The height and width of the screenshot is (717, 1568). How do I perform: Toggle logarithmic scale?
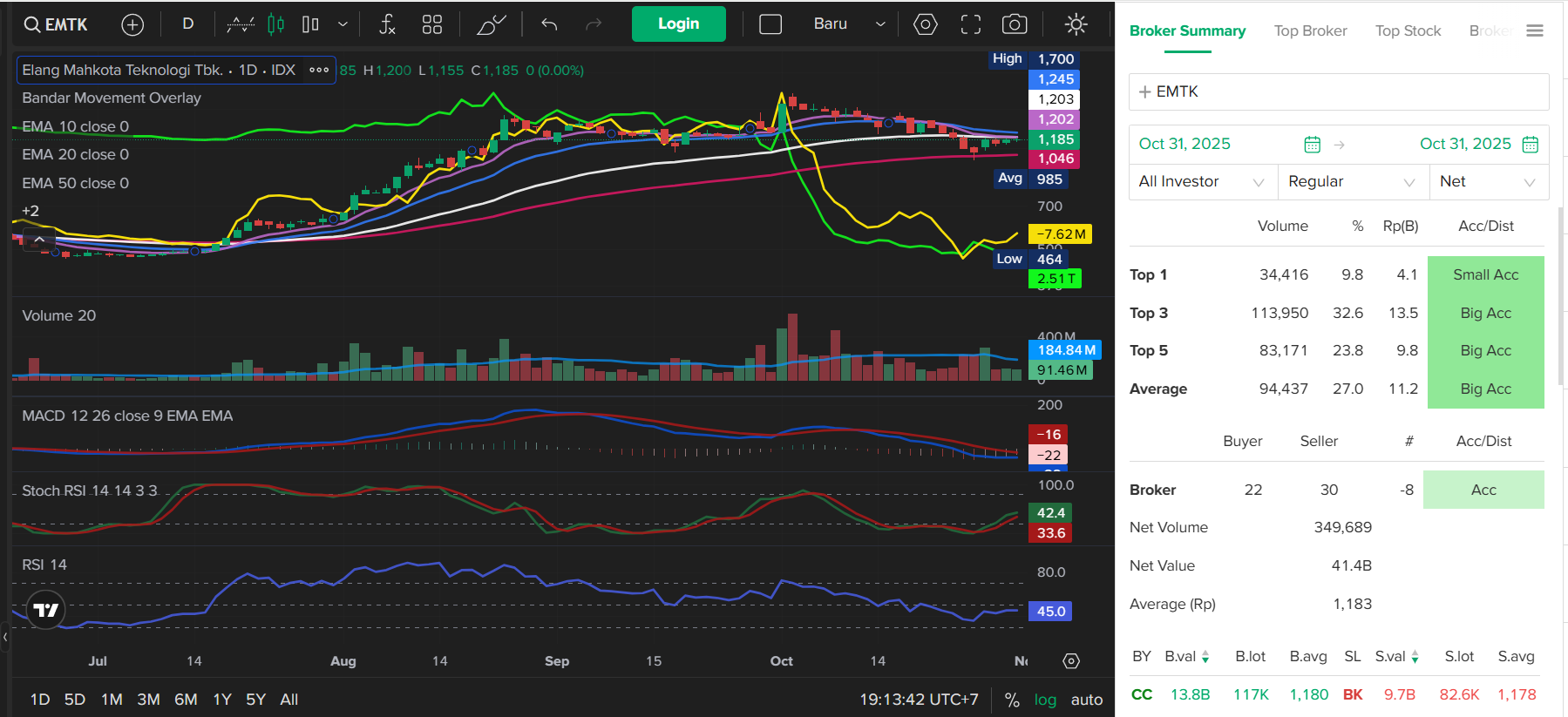point(1045,700)
